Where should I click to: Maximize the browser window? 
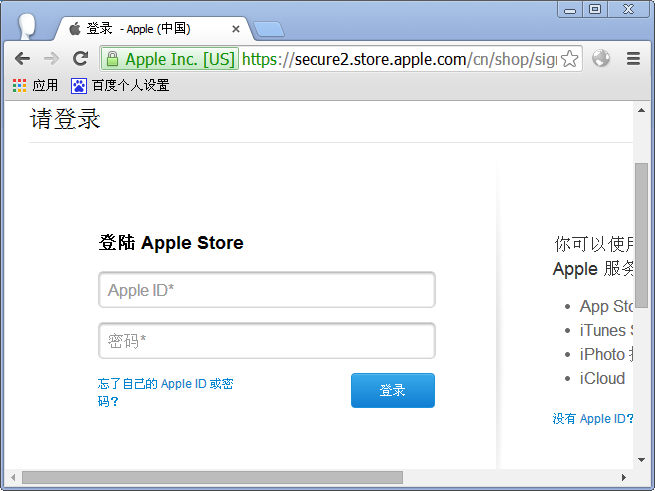[x=595, y=9]
